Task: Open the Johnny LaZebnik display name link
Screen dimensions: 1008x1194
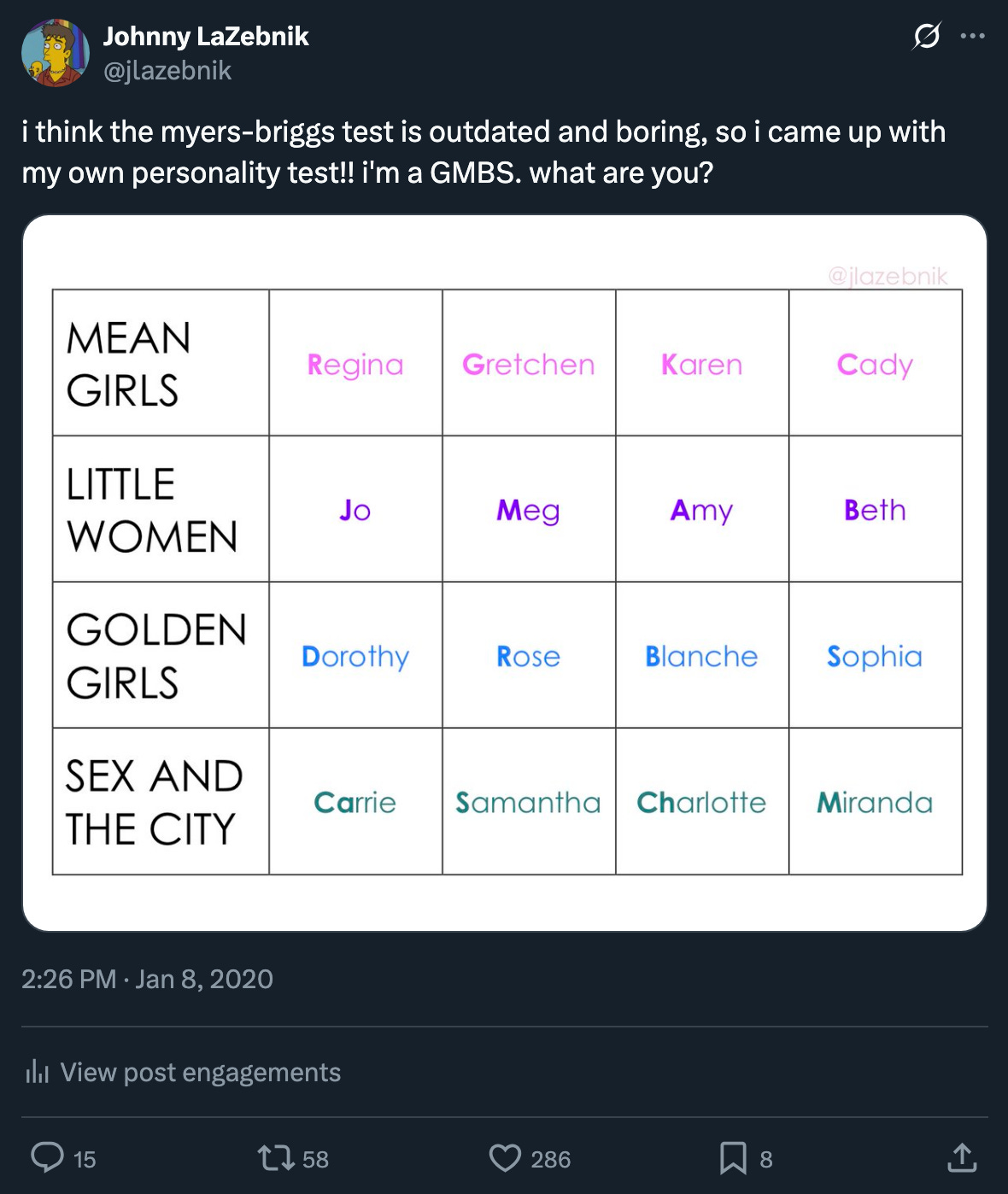Action: (x=206, y=36)
